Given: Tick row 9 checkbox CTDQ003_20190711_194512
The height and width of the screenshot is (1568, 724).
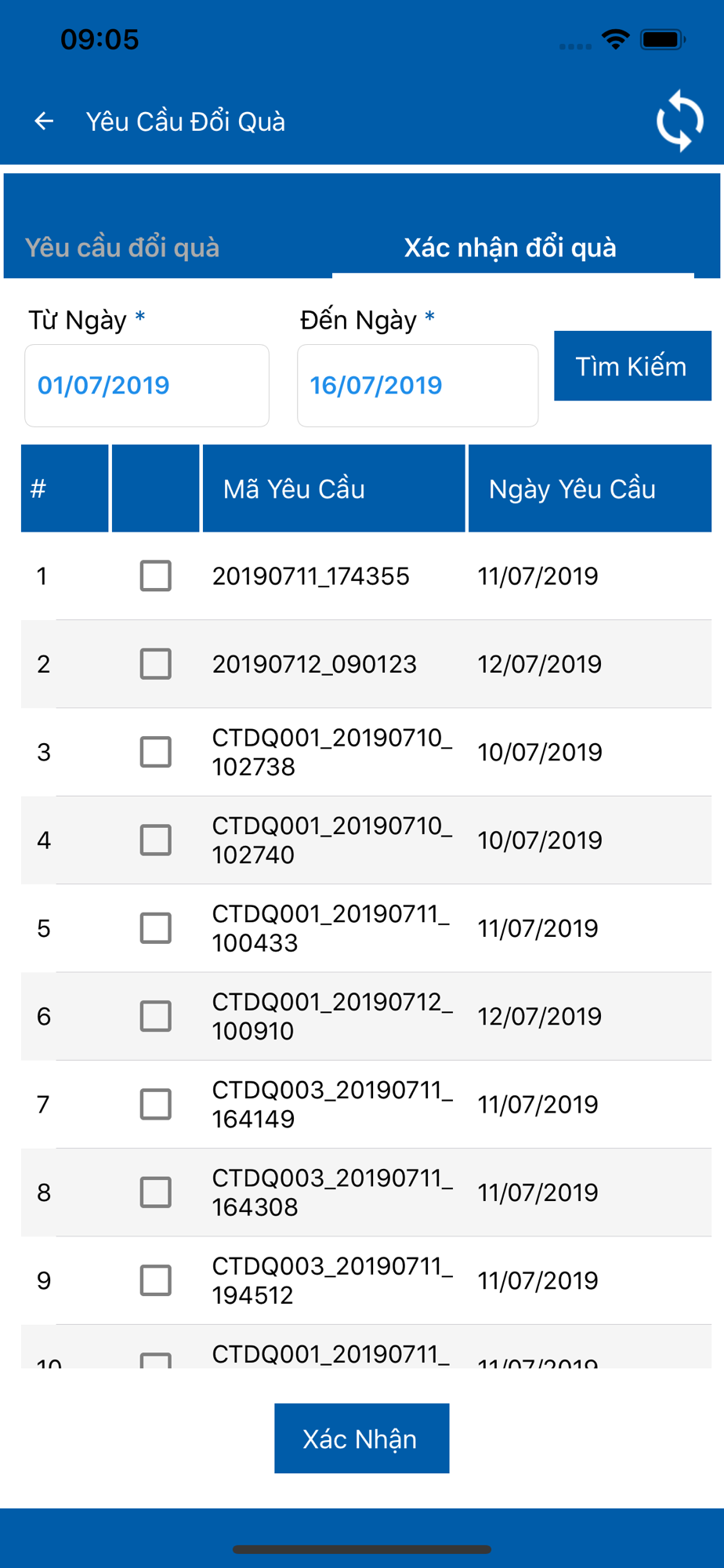Looking at the screenshot, I should [156, 1280].
